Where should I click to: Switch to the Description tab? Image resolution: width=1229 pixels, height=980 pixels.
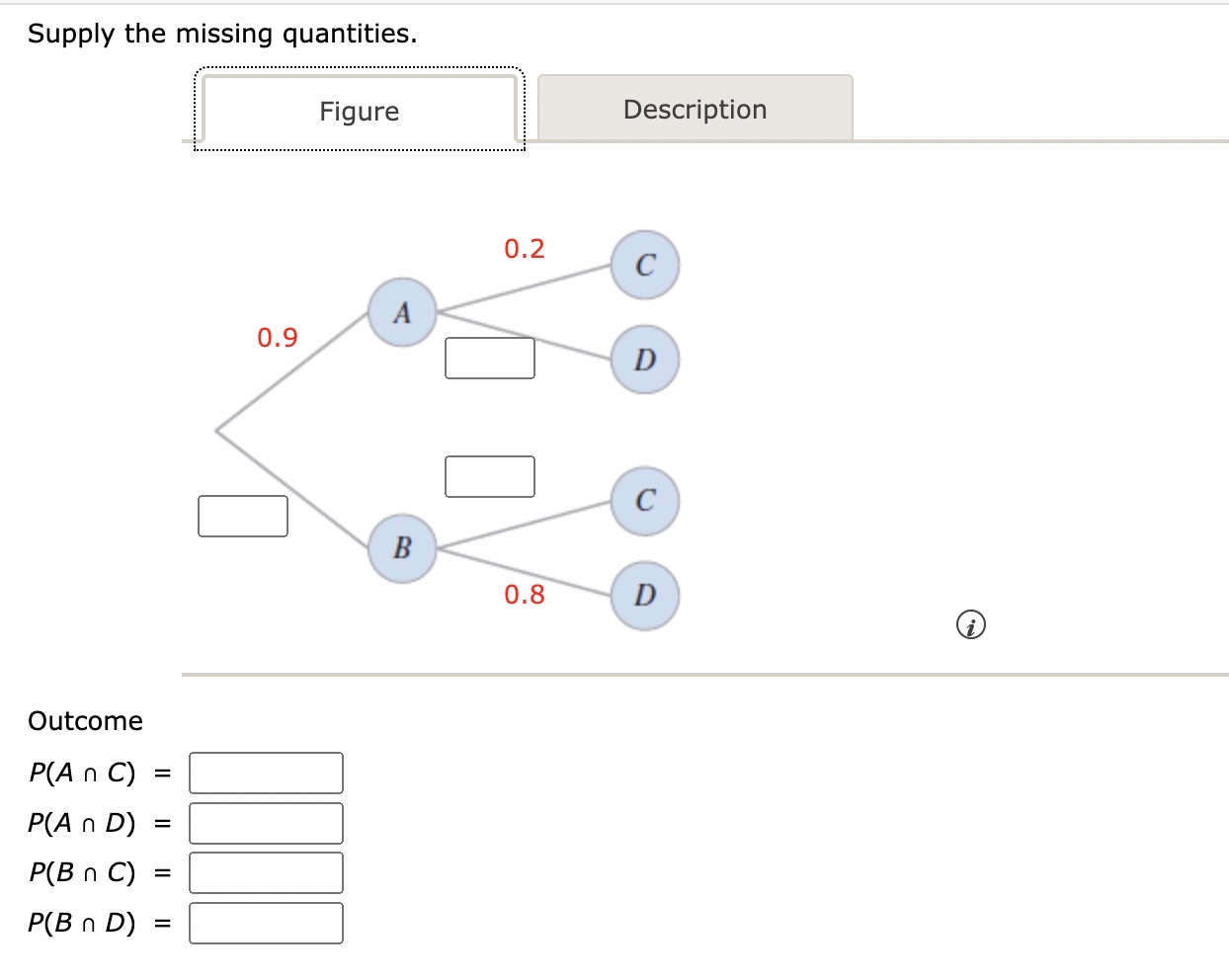tap(695, 109)
